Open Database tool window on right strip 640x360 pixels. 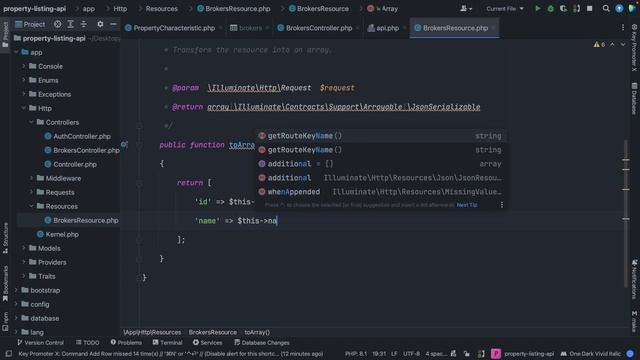(634, 98)
